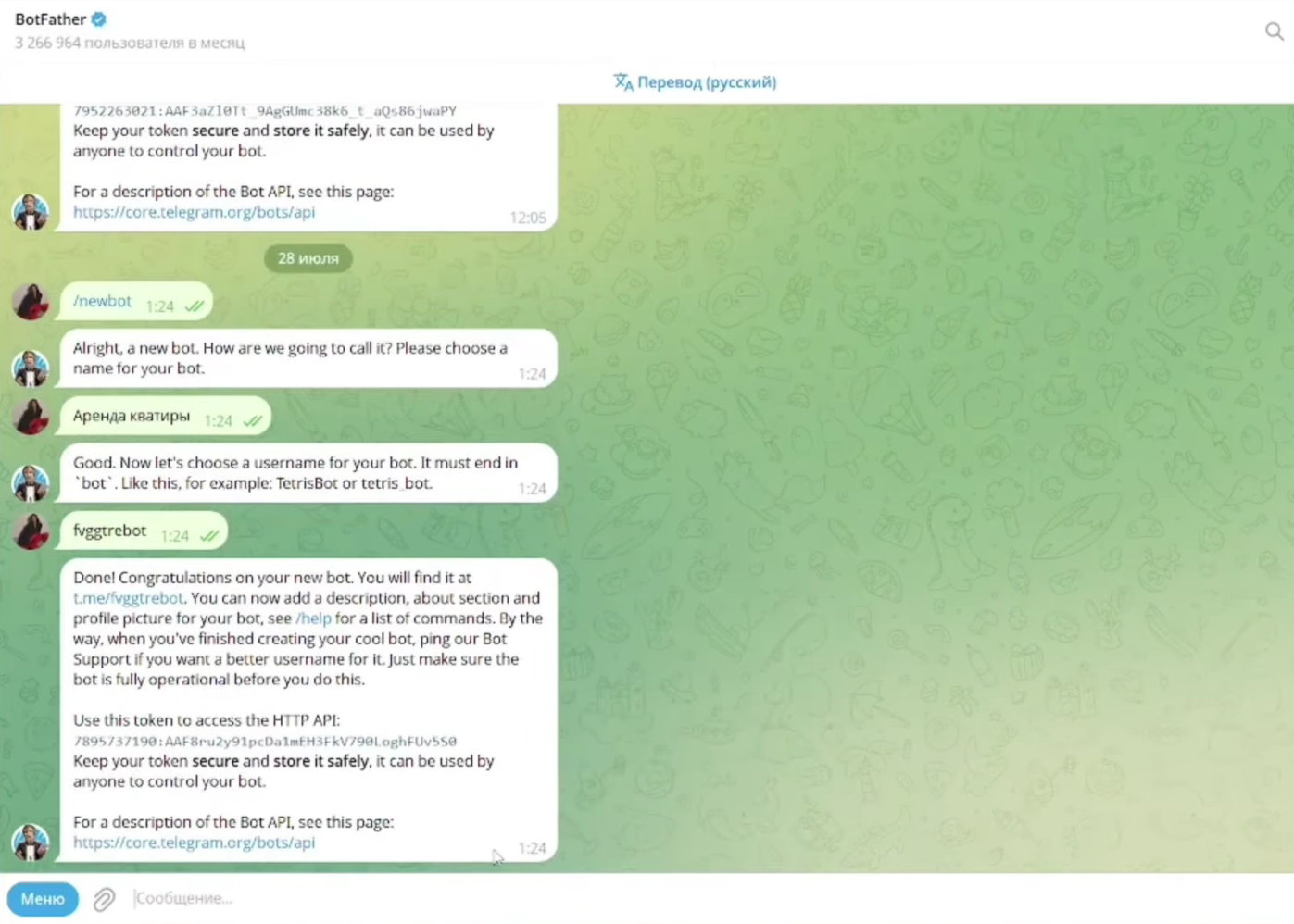Click user avatar next to fvggtrebot message

[x=31, y=531]
